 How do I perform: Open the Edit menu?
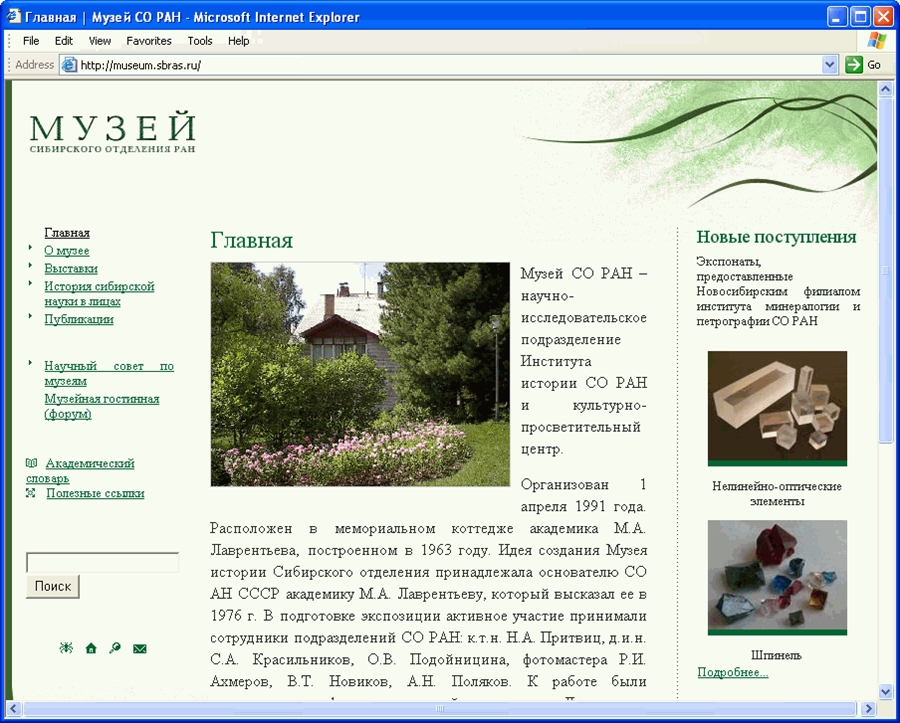pos(64,41)
